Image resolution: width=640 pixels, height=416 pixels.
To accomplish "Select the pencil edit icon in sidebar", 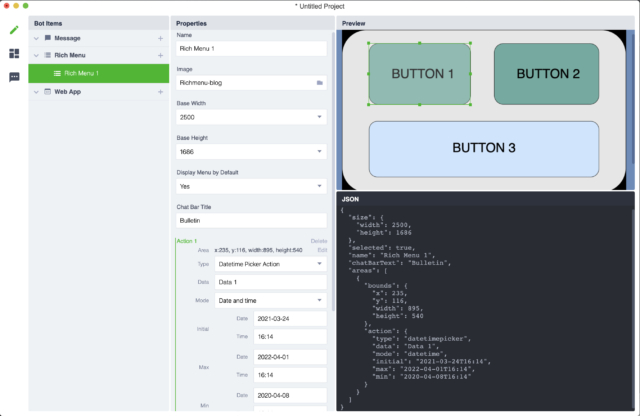I will tap(14, 30).
